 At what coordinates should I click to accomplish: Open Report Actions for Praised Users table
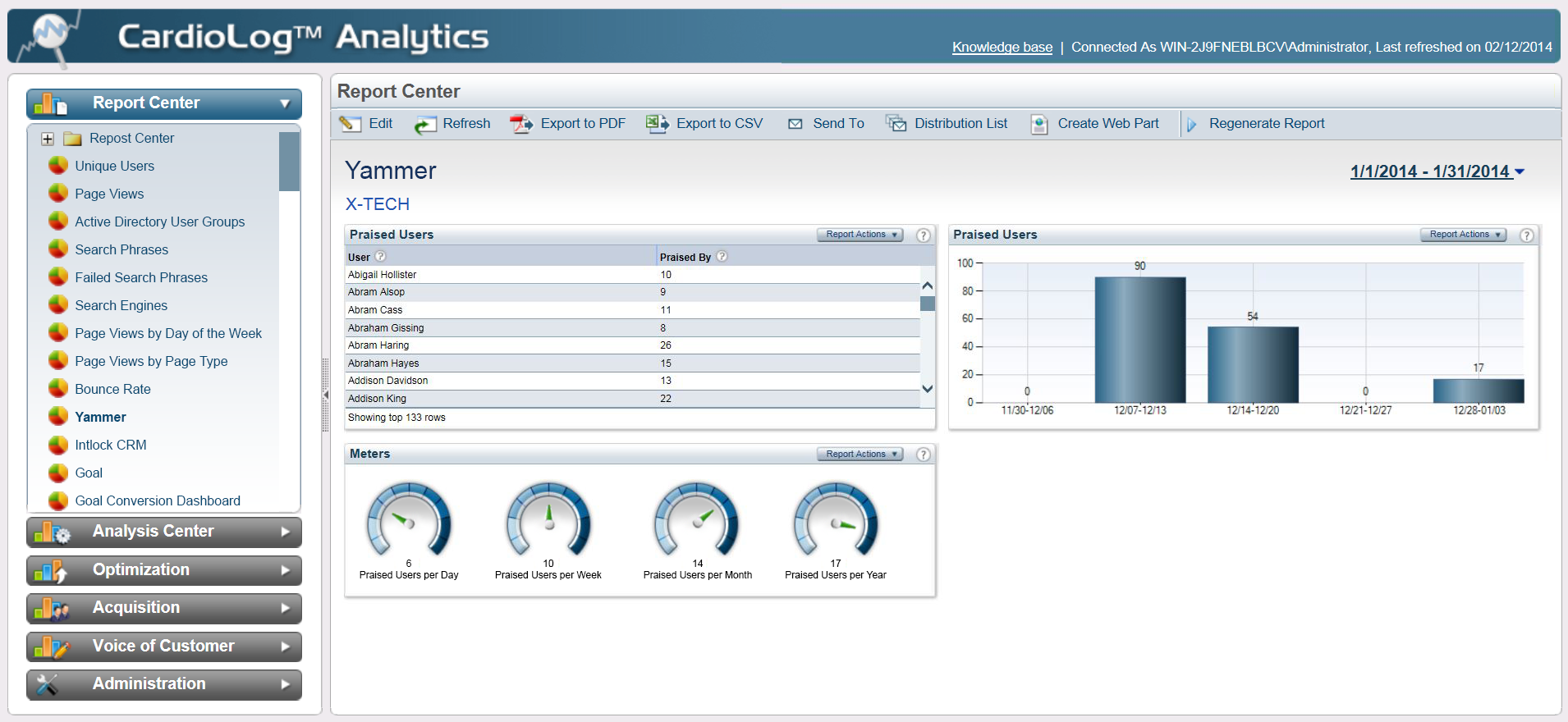860,235
